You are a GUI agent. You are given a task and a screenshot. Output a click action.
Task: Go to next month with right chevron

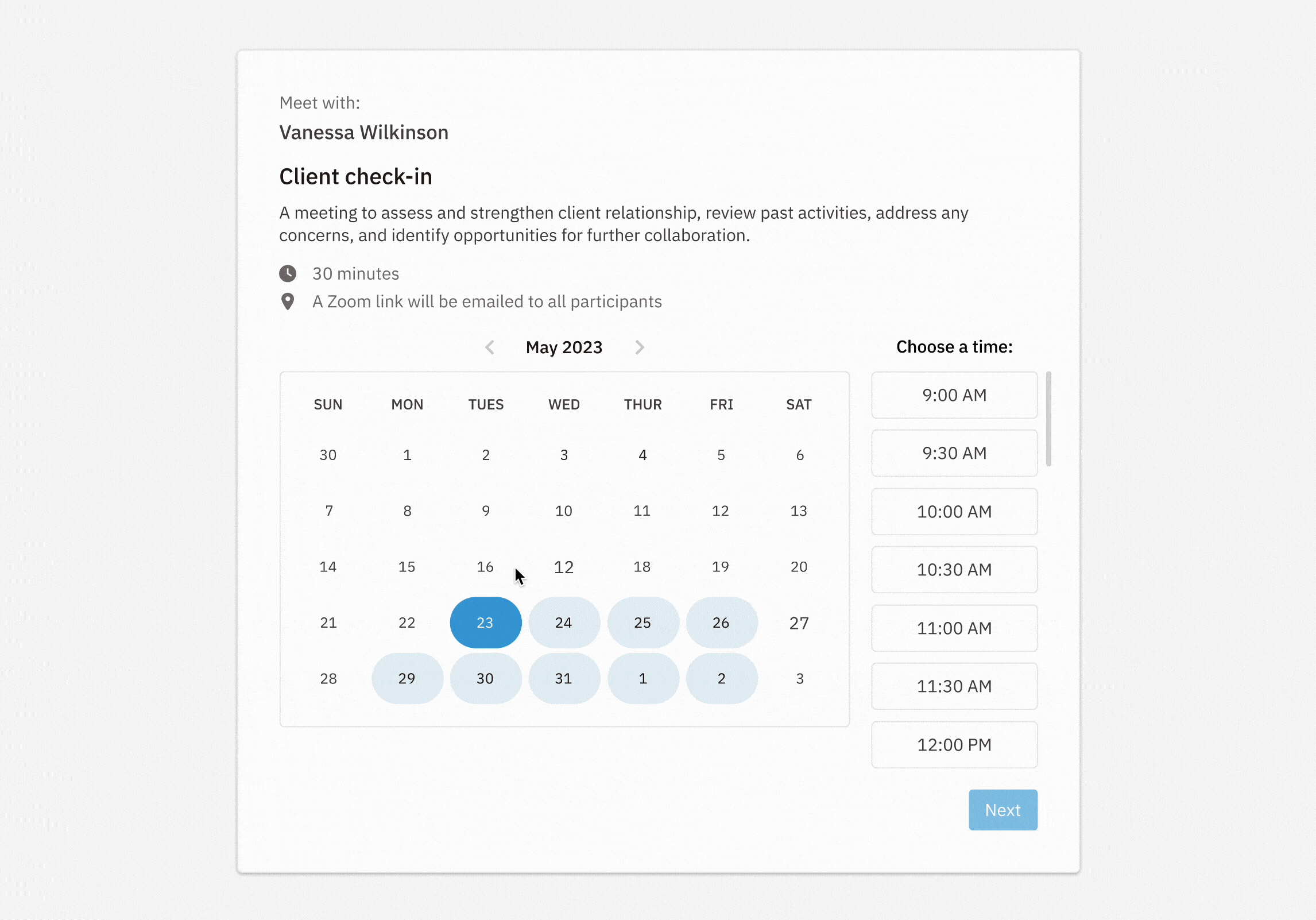click(640, 347)
